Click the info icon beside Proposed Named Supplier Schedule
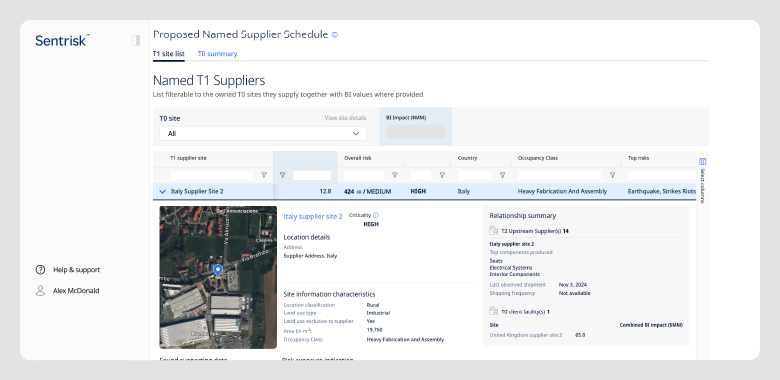Viewport: 780px width, 380px height. click(x=335, y=35)
